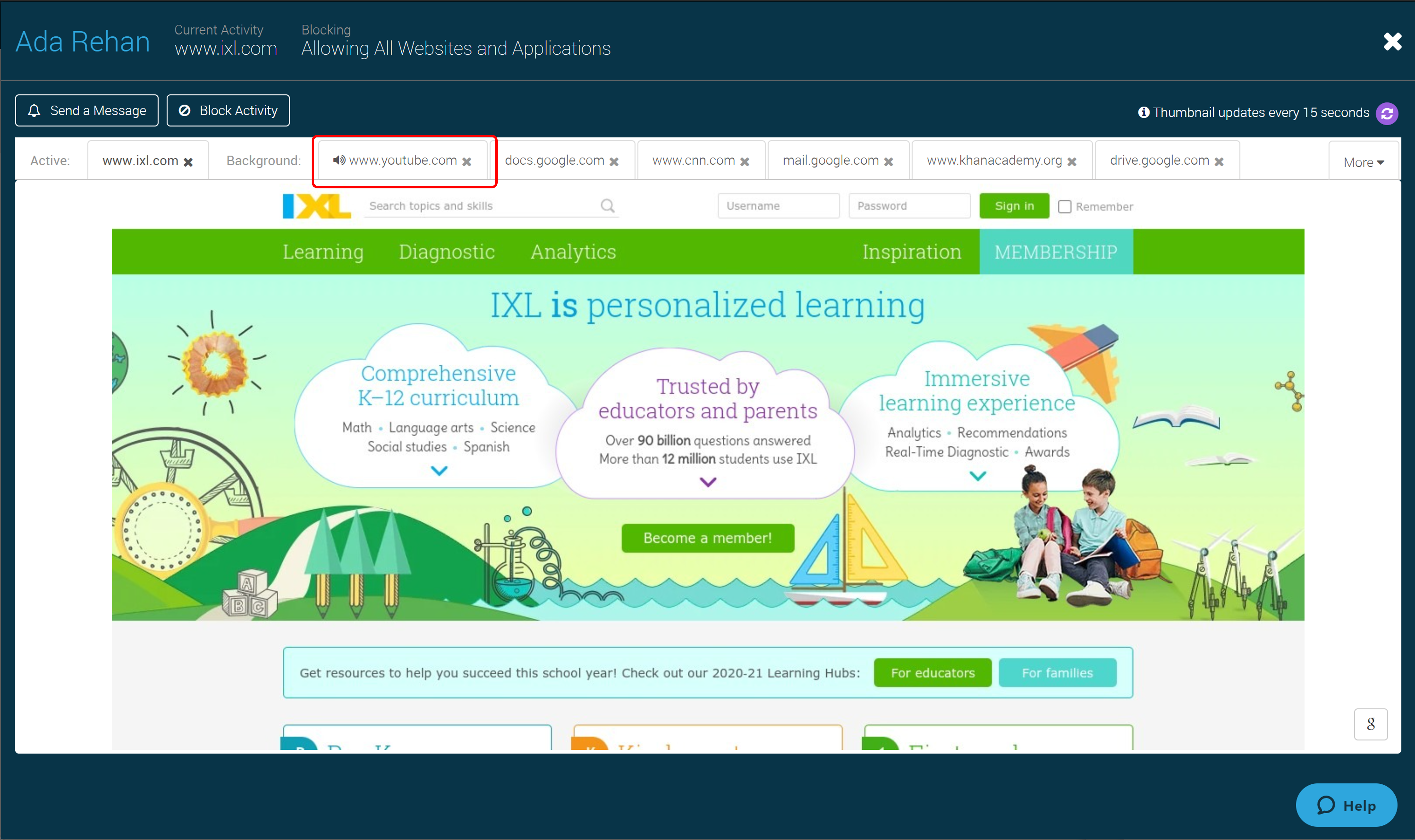Image resolution: width=1415 pixels, height=840 pixels.
Task: Open the Analytics menu
Action: tap(573, 252)
